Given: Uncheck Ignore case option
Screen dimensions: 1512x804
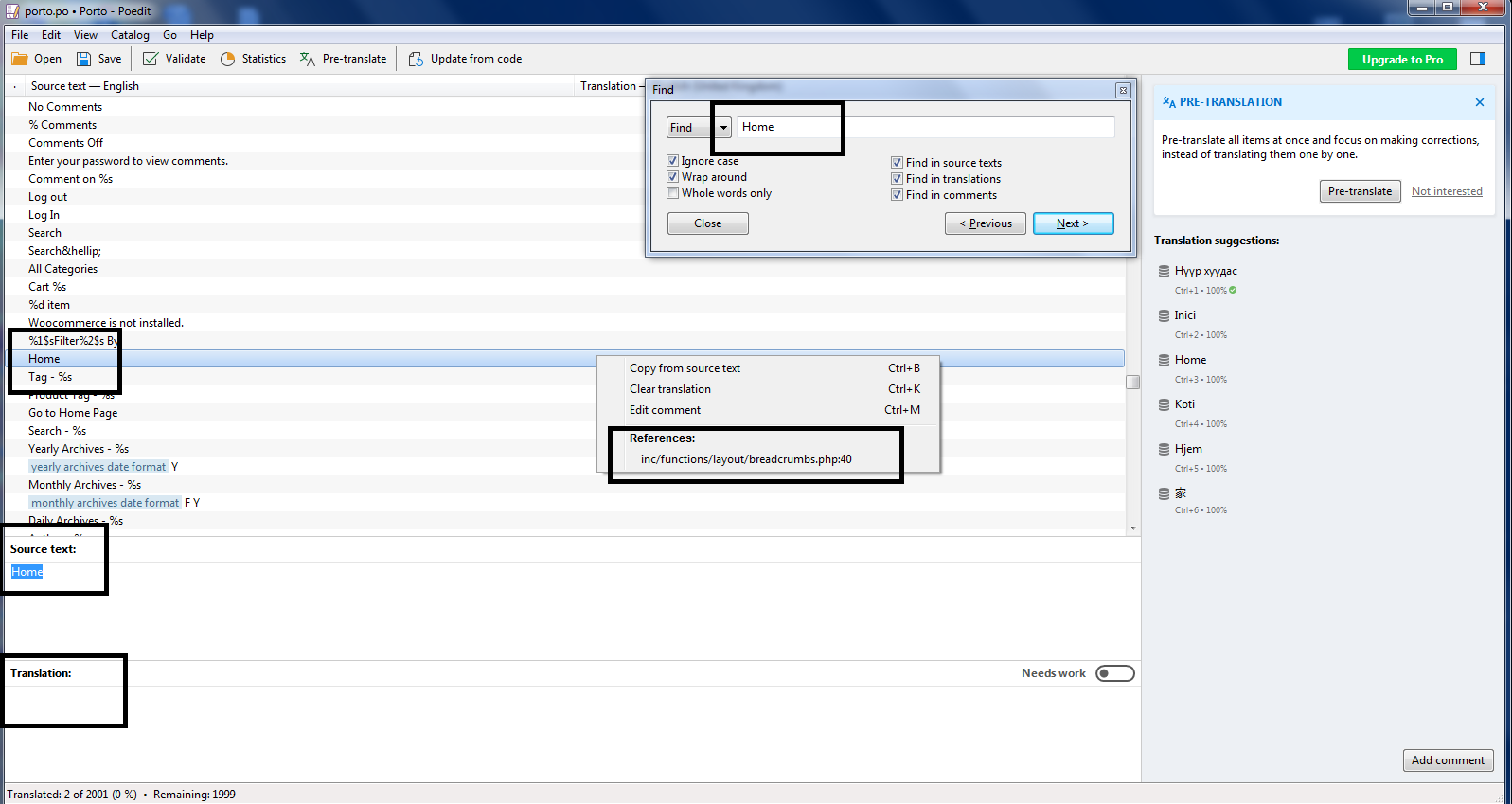Looking at the screenshot, I should click(x=672, y=161).
